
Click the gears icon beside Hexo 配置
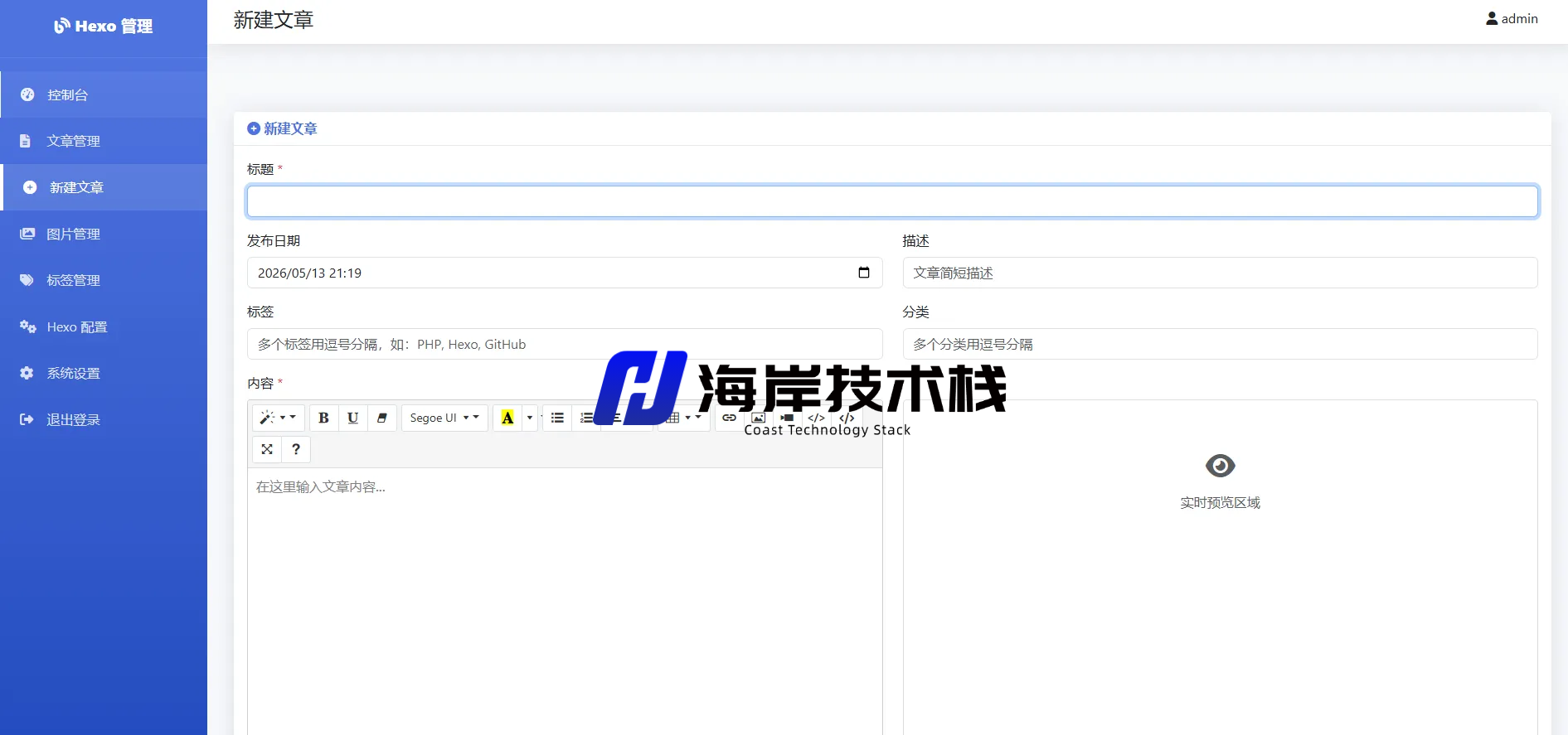click(x=27, y=326)
